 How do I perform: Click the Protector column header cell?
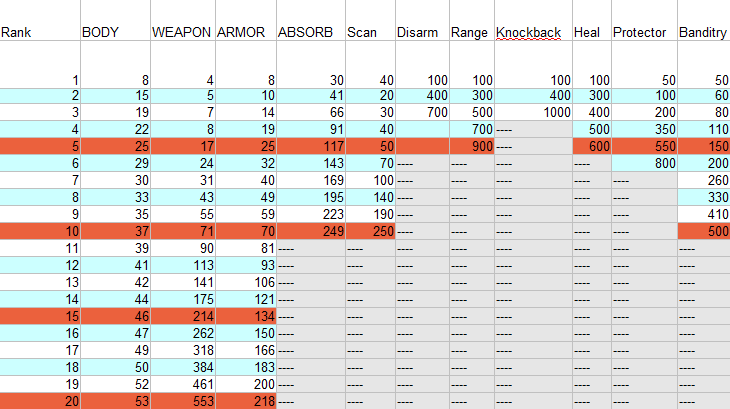point(643,33)
